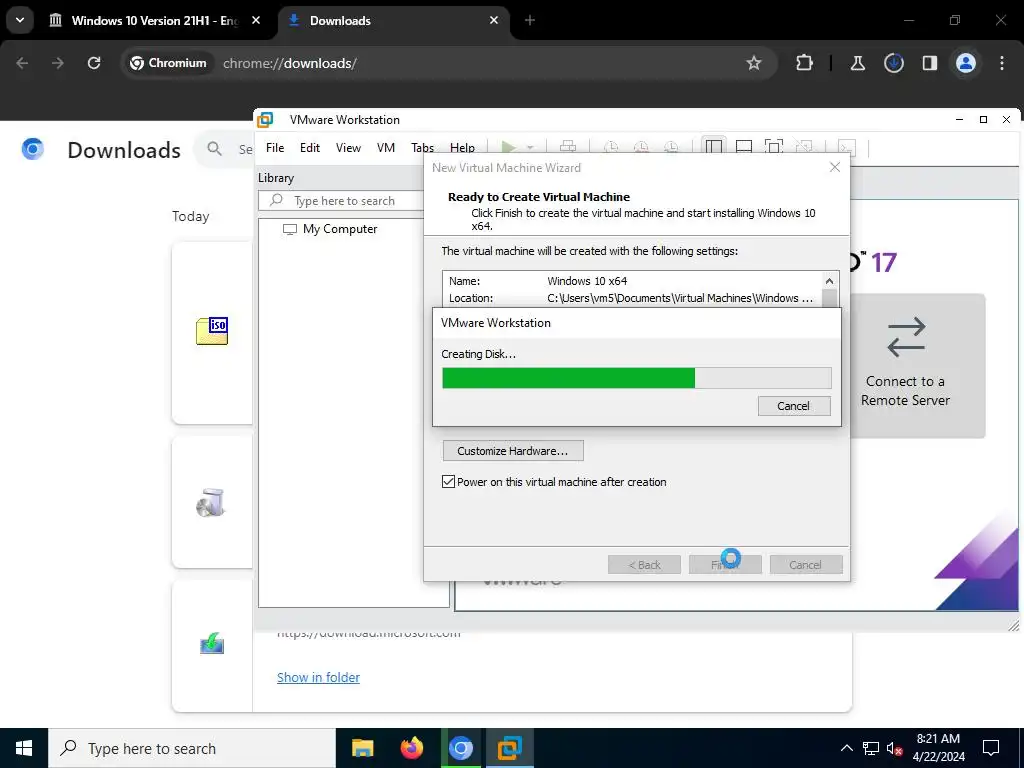Click the installer disc file icon in Downloads

[x=211, y=503]
